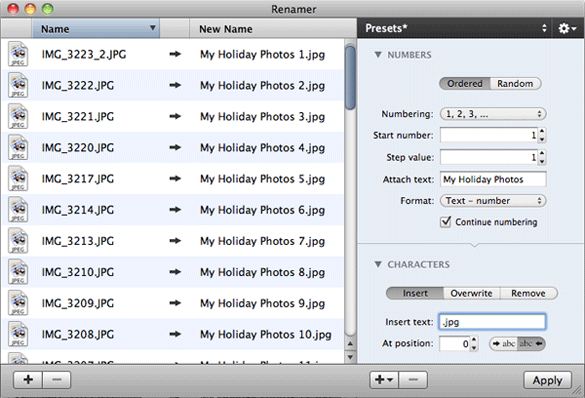Remove selected file with minus button

pyautogui.click(x=57, y=380)
